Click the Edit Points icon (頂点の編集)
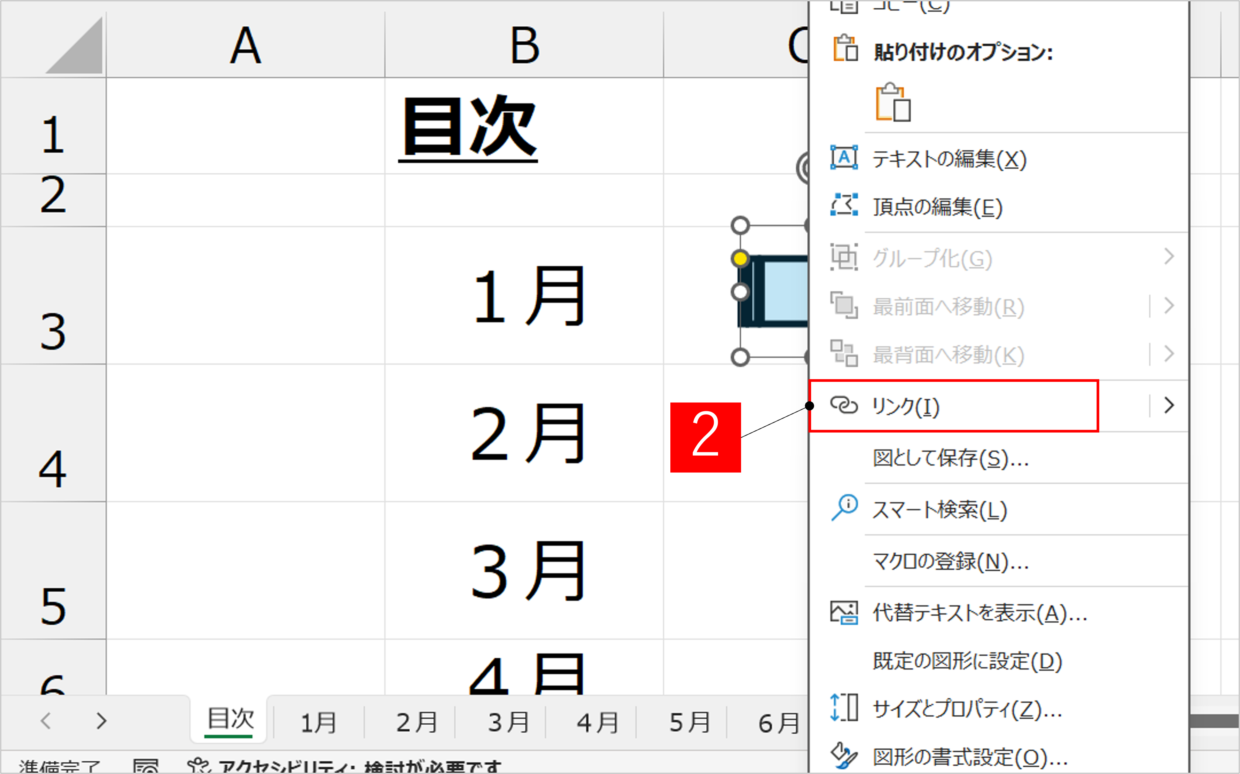Viewport: 1240px width, 774px height. point(844,206)
